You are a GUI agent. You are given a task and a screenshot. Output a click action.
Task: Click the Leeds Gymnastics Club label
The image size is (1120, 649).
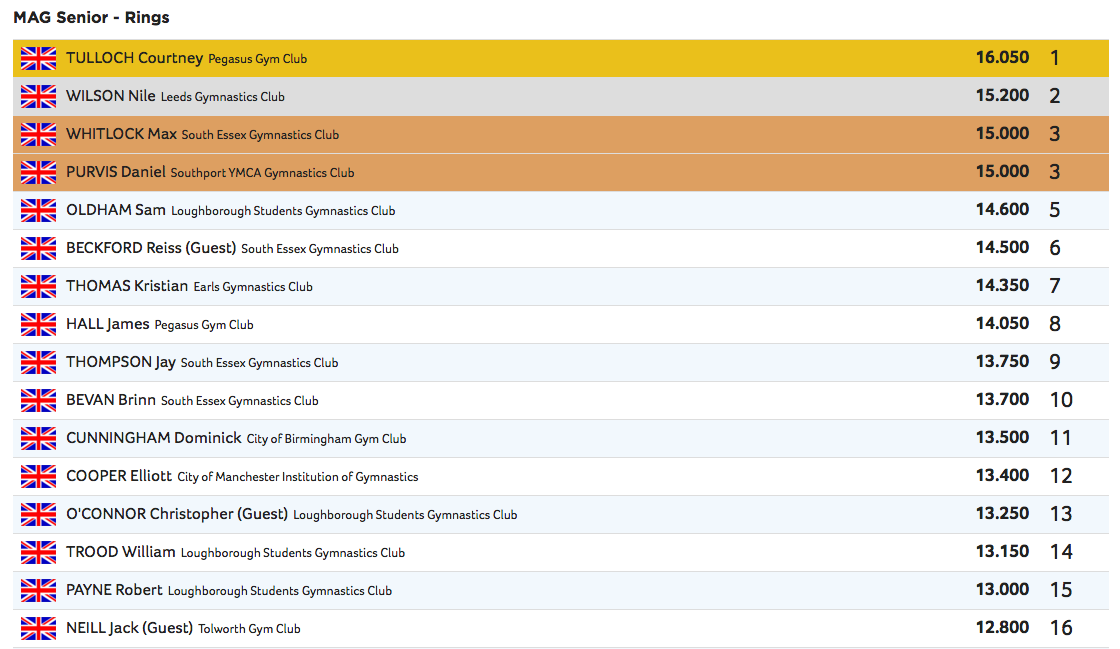pyautogui.click(x=222, y=97)
